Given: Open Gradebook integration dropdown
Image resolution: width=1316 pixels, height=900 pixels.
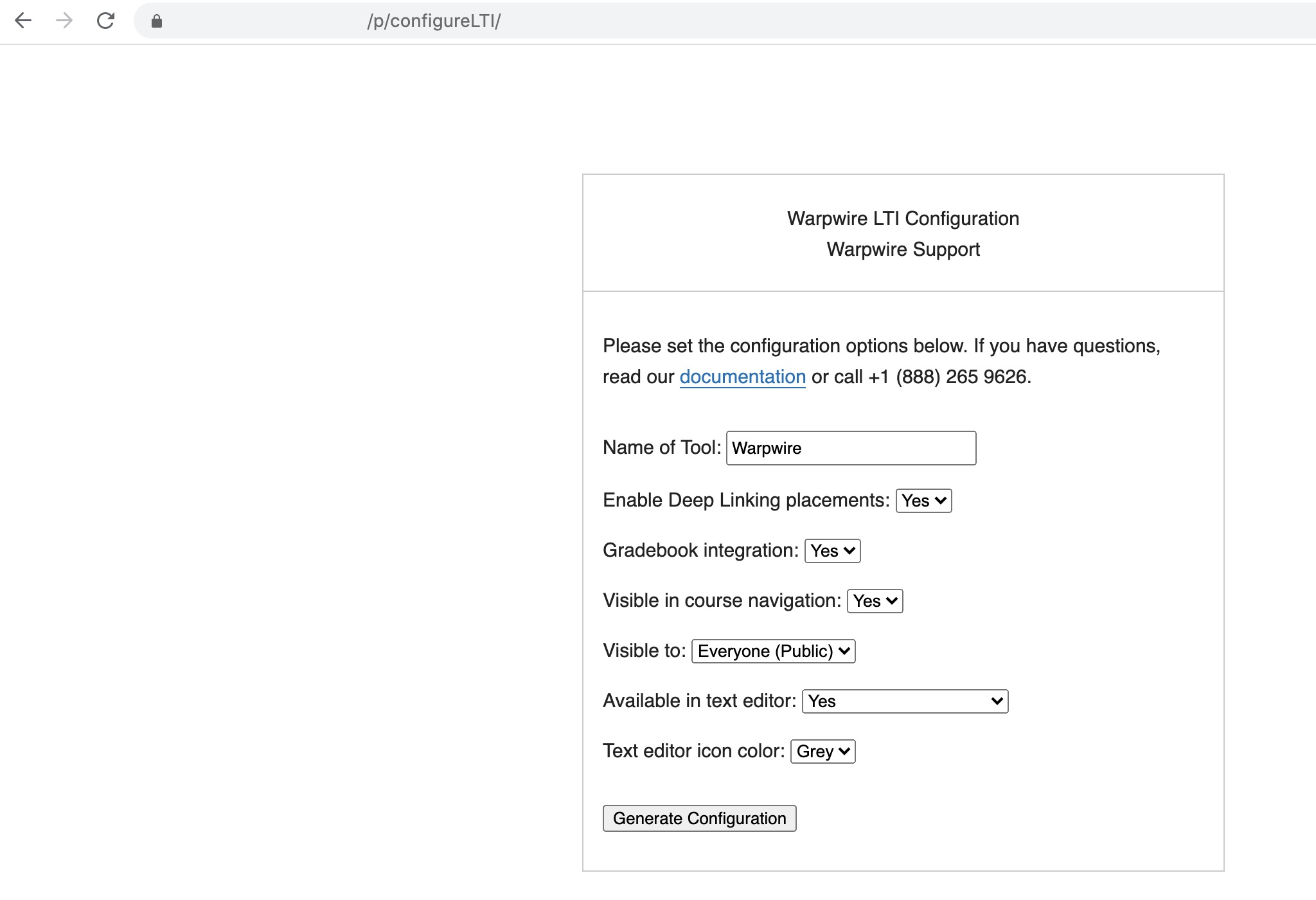Looking at the screenshot, I should (x=832, y=551).
